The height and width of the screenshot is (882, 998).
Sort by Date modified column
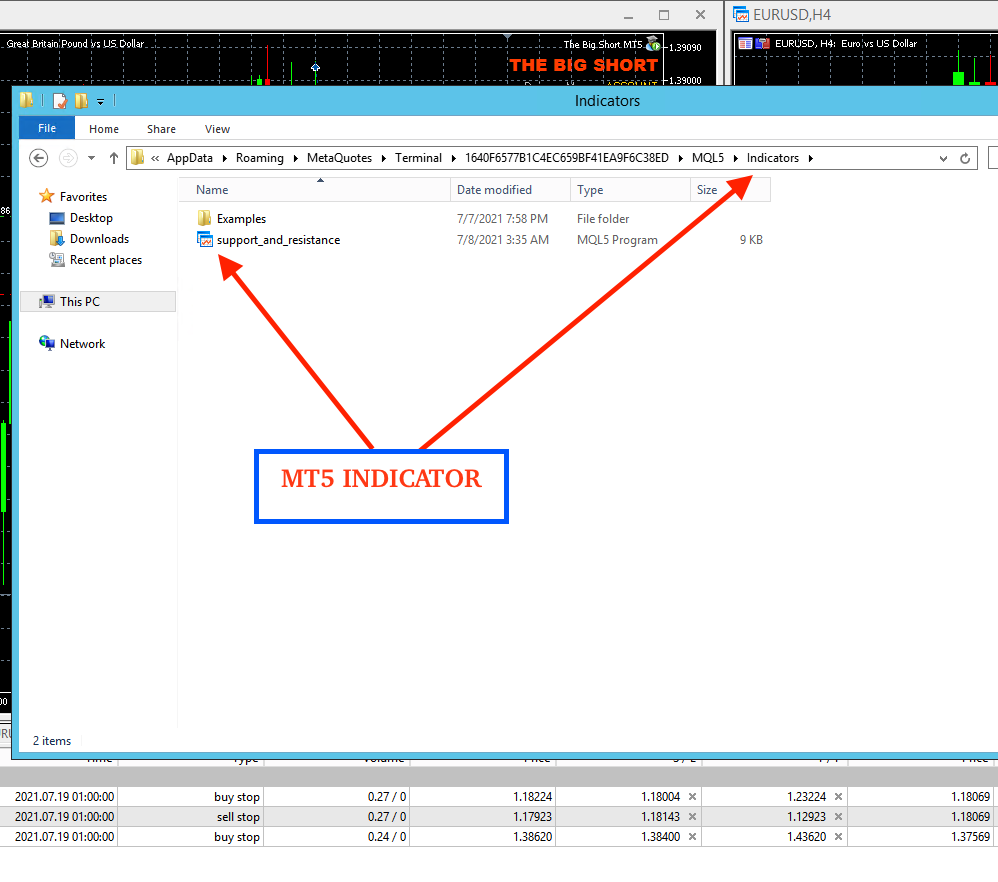coord(510,190)
